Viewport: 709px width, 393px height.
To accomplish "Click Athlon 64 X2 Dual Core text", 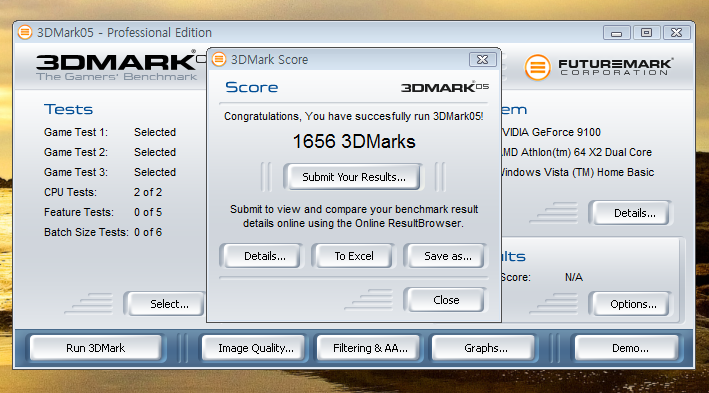I will pyautogui.click(x=577, y=152).
